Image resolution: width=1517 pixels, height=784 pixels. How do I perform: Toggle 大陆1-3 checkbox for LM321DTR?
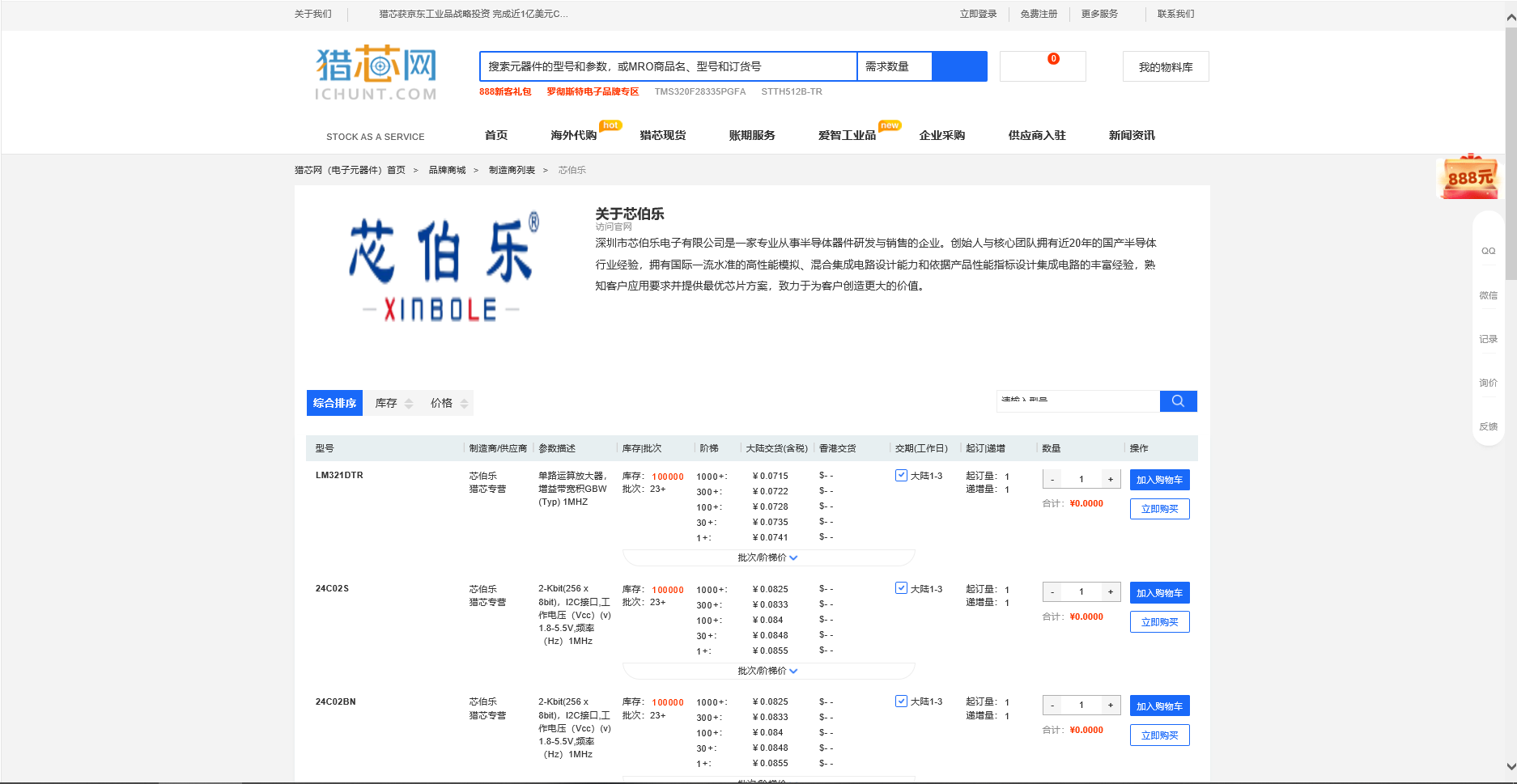click(901, 476)
